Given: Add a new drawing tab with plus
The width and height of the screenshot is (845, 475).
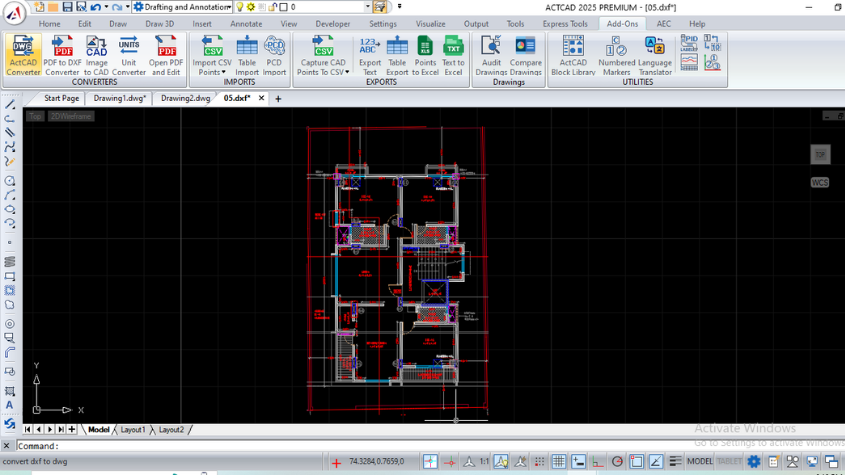Looking at the screenshot, I should point(278,99).
